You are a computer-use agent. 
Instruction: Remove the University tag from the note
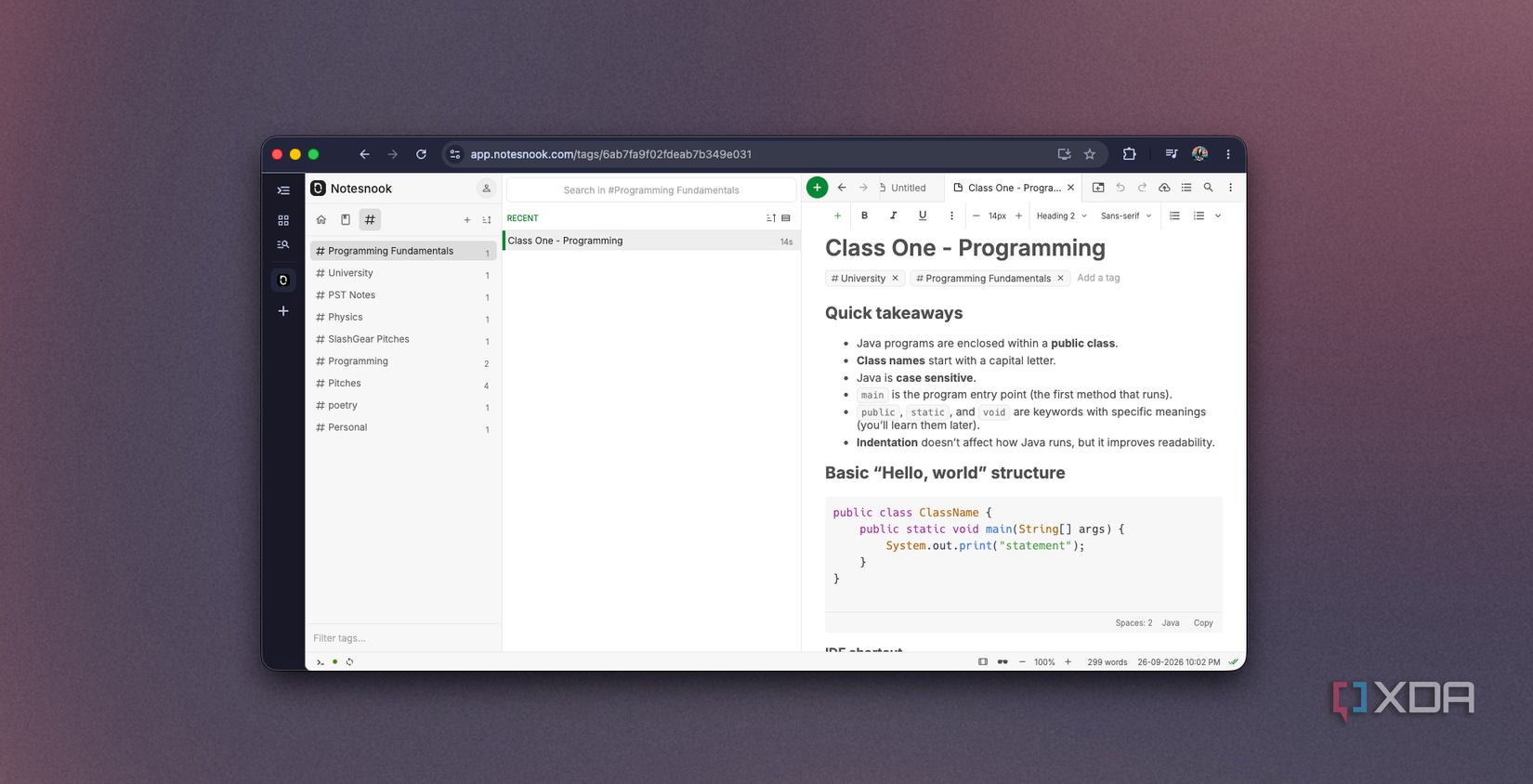(x=895, y=279)
